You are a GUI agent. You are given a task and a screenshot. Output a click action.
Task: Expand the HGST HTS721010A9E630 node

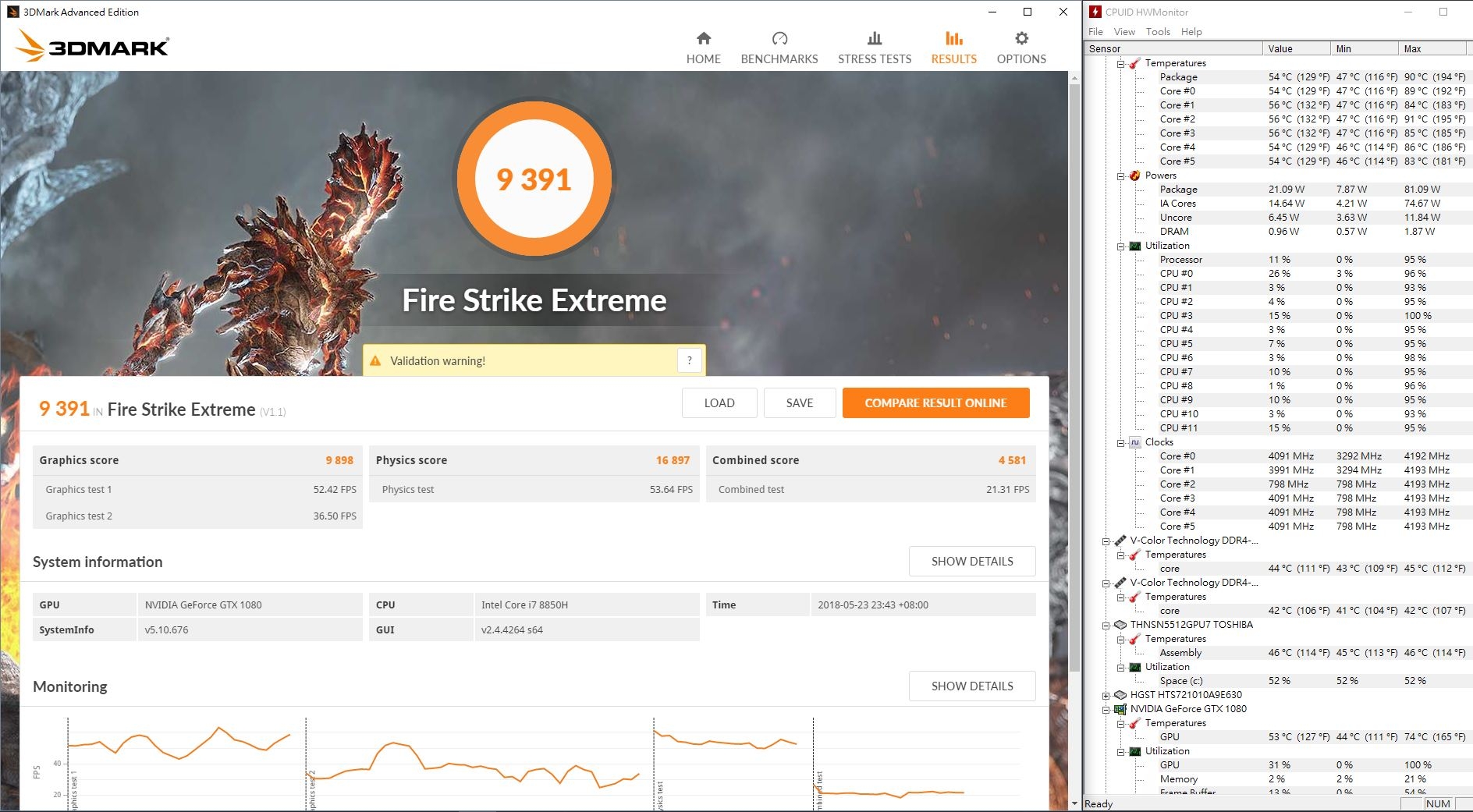click(1106, 696)
